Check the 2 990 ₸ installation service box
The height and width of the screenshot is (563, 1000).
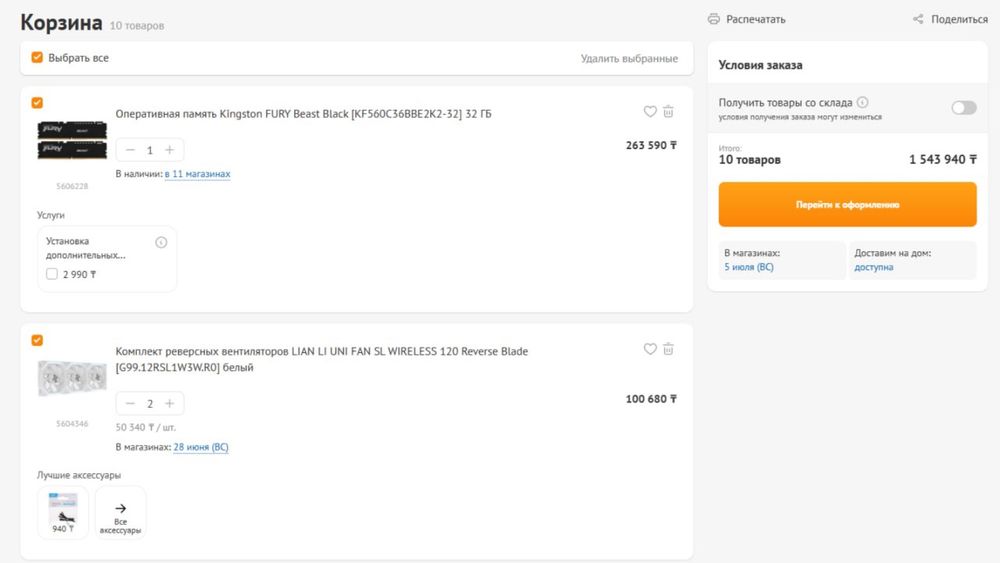(x=52, y=274)
